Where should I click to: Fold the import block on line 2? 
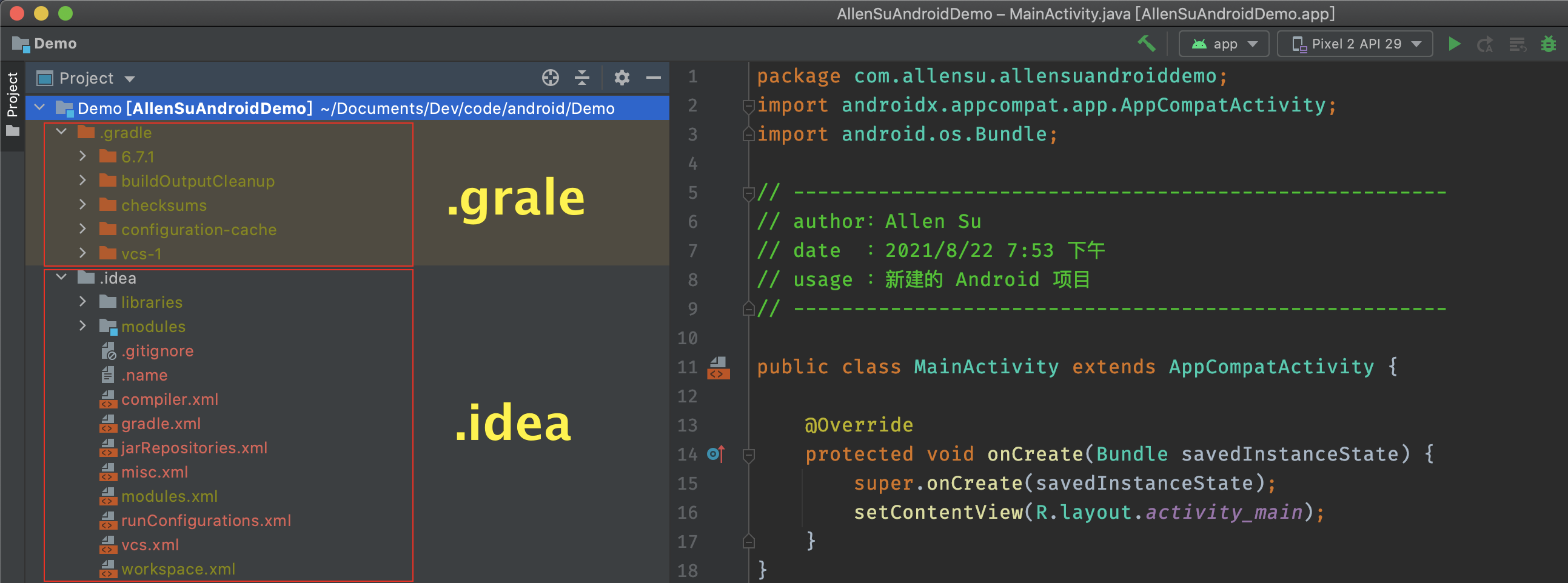(749, 107)
